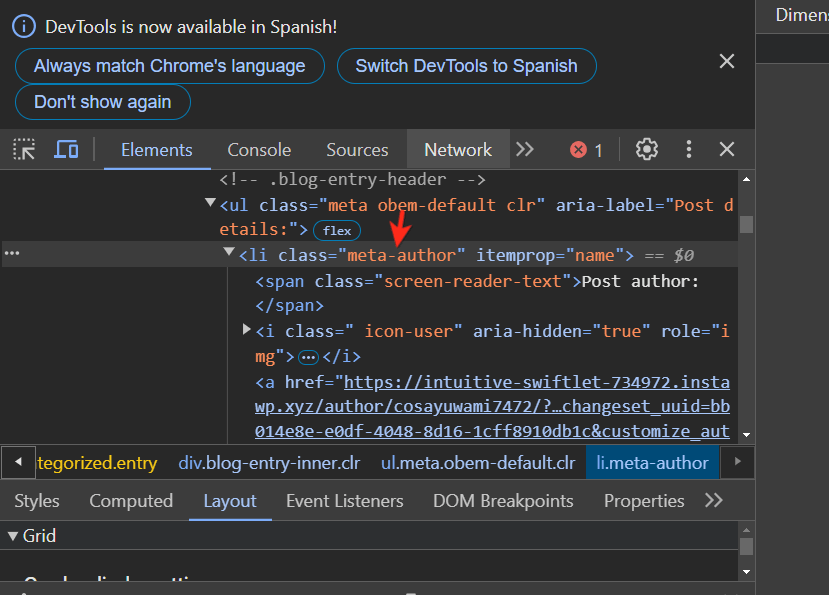The height and width of the screenshot is (595, 829).
Task: Toggle the flex badge on the ul element
Action: 337,230
